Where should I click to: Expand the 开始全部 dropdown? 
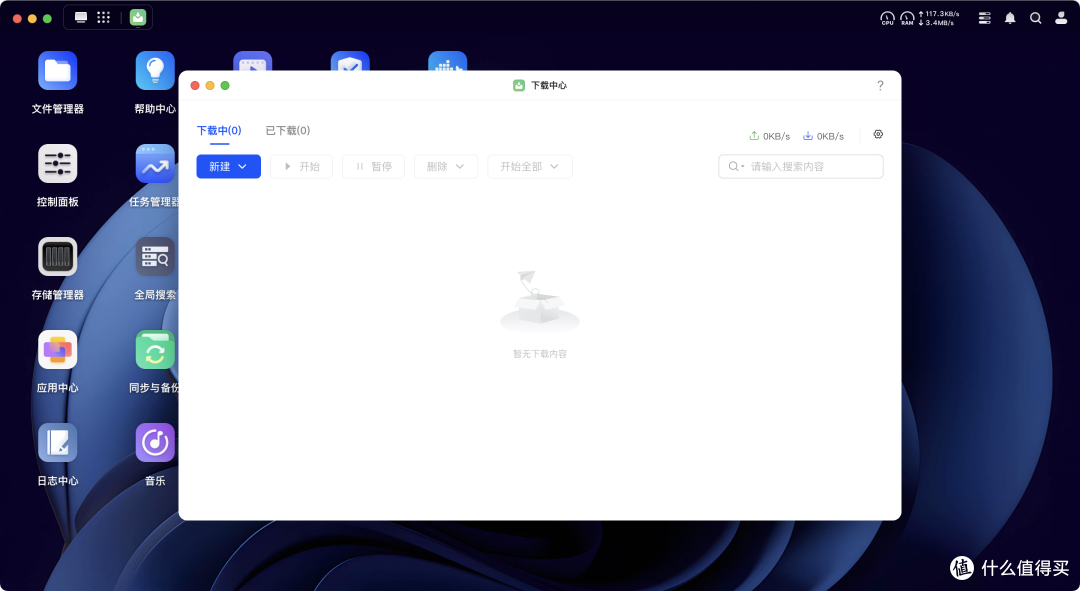click(530, 167)
